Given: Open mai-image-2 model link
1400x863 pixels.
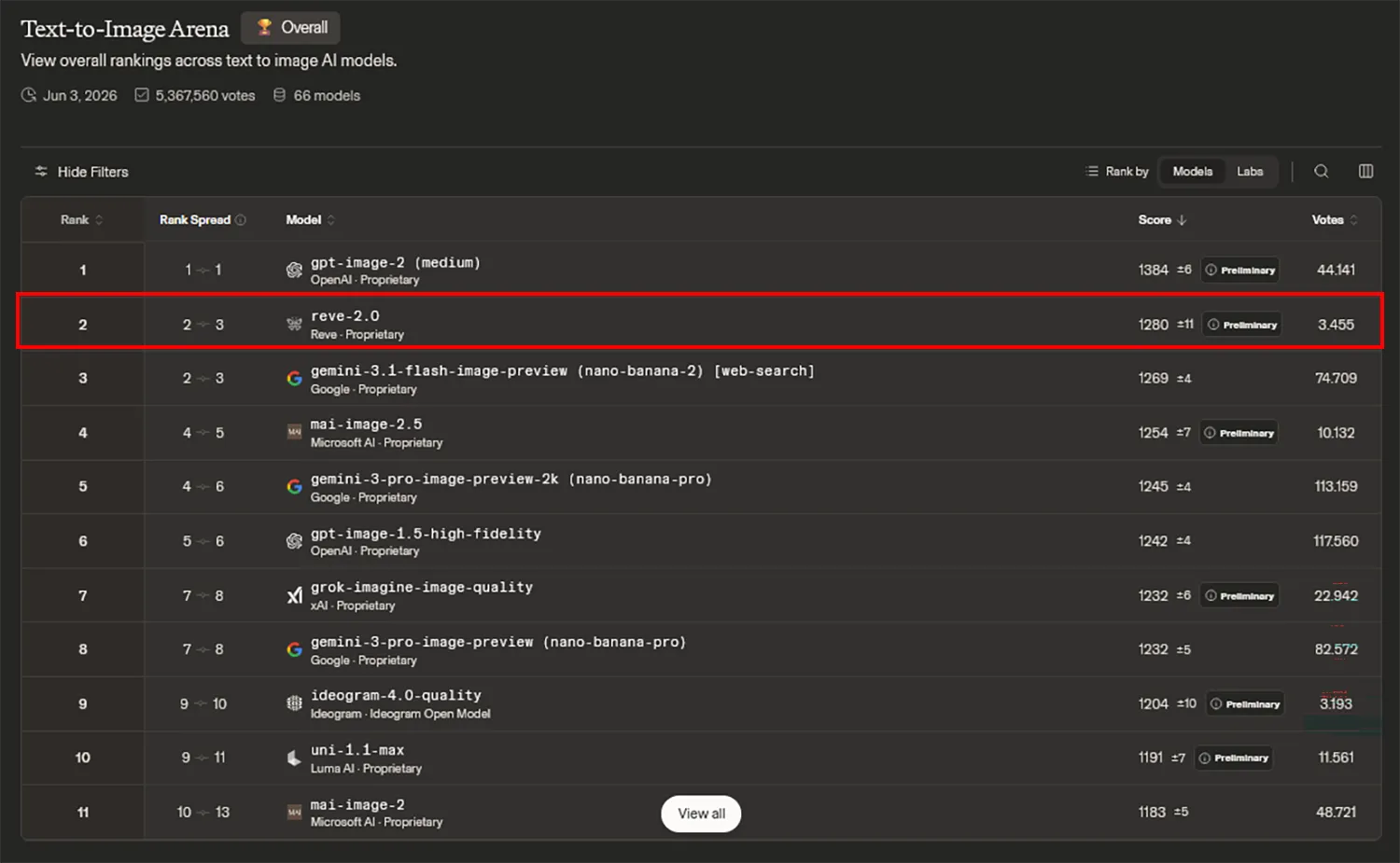Looking at the screenshot, I should click(357, 805).
